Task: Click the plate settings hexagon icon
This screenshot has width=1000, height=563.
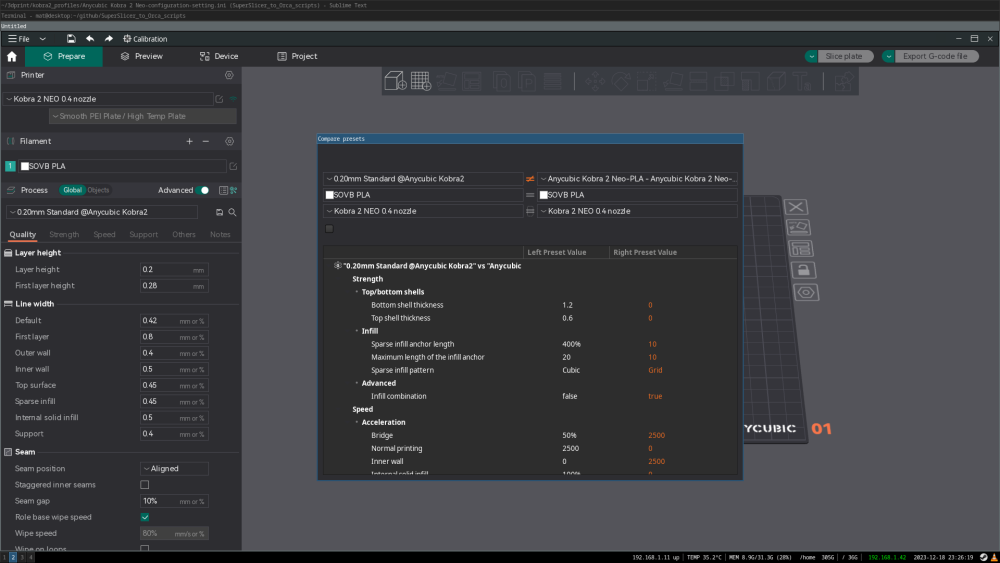Action: click(806, 293)
